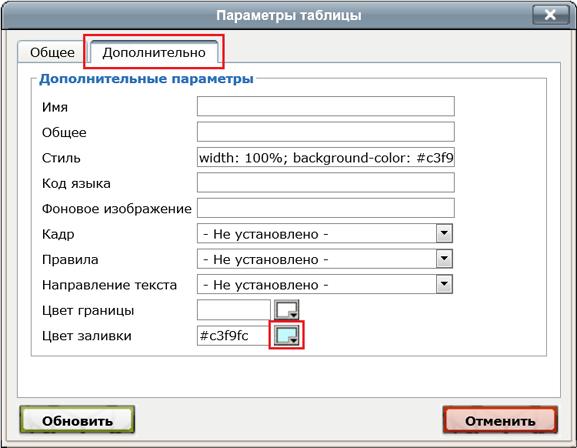The height and width of the screenshot is (448, 577).
Task: Click the Стиль label
Action: pos(61,158)
